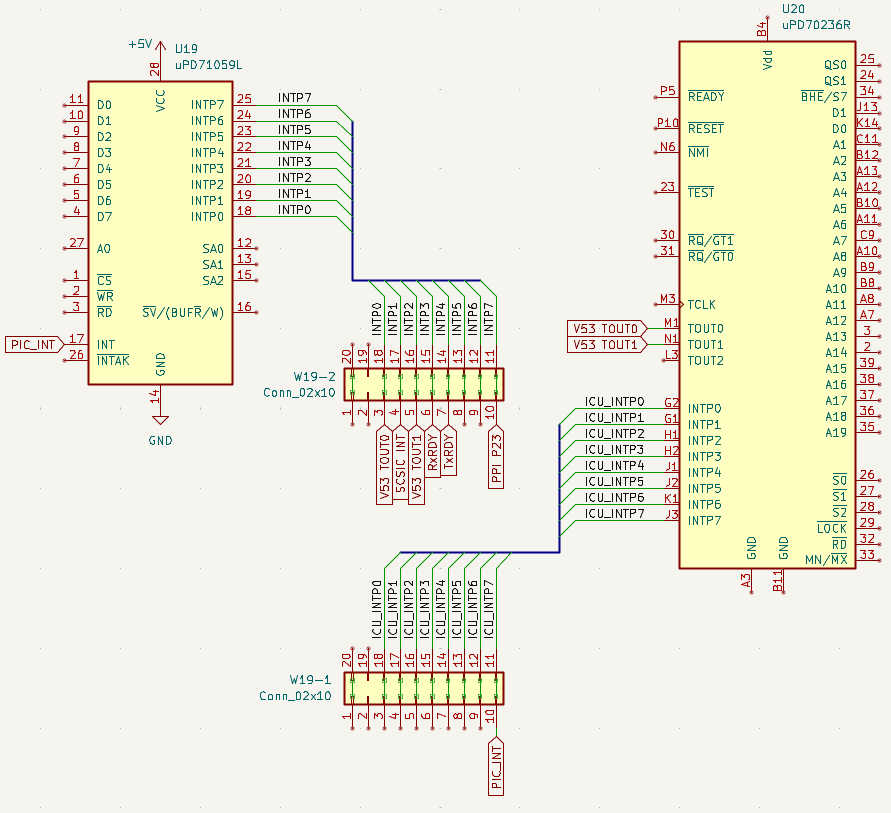Click the PPI P23 global label
Screen dimensions: 891x813
[x=495, y=459]
